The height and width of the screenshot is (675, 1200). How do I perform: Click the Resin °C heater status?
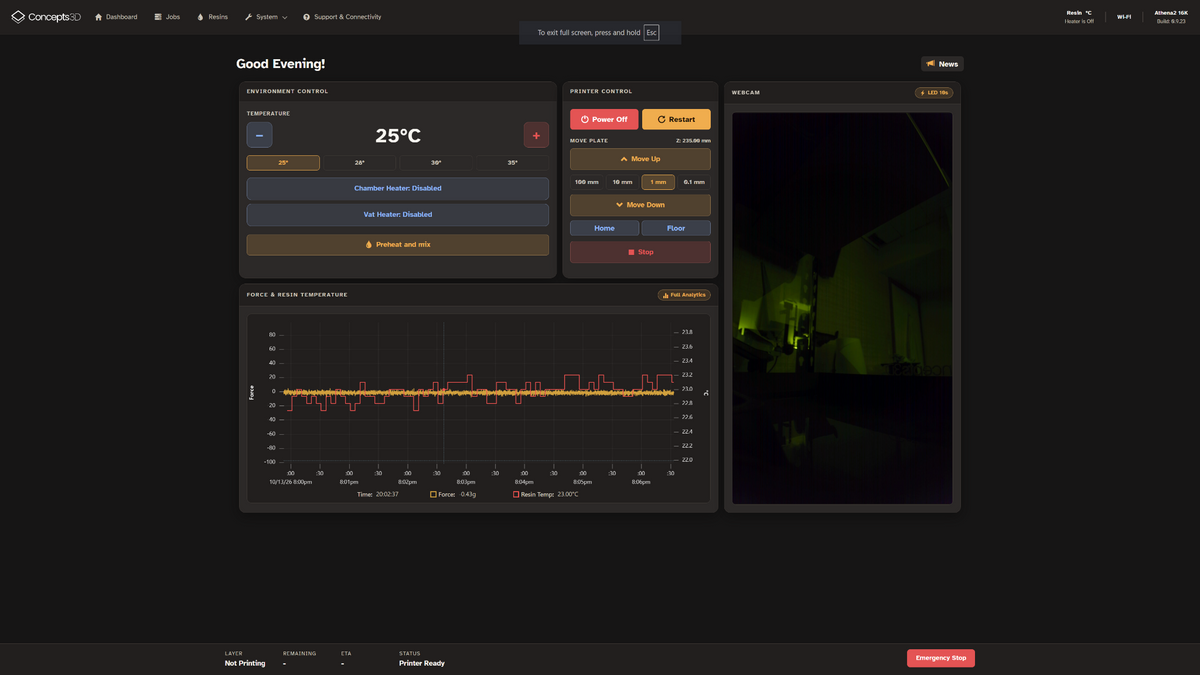(x=1079, y=17)
